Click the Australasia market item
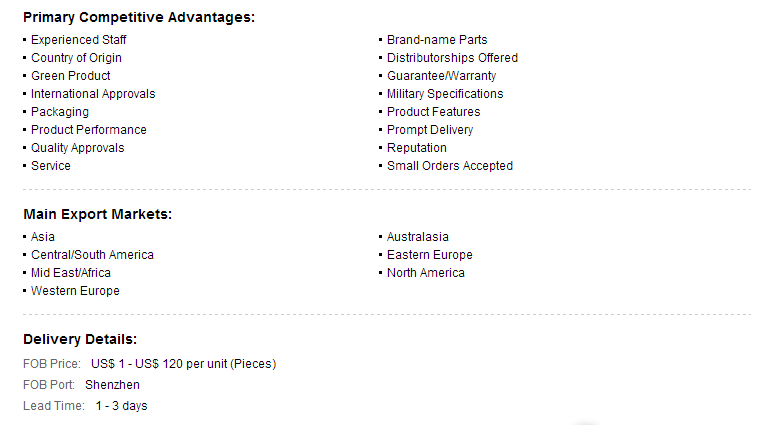Viewport: 767px width, 425px height. (418, 237)
